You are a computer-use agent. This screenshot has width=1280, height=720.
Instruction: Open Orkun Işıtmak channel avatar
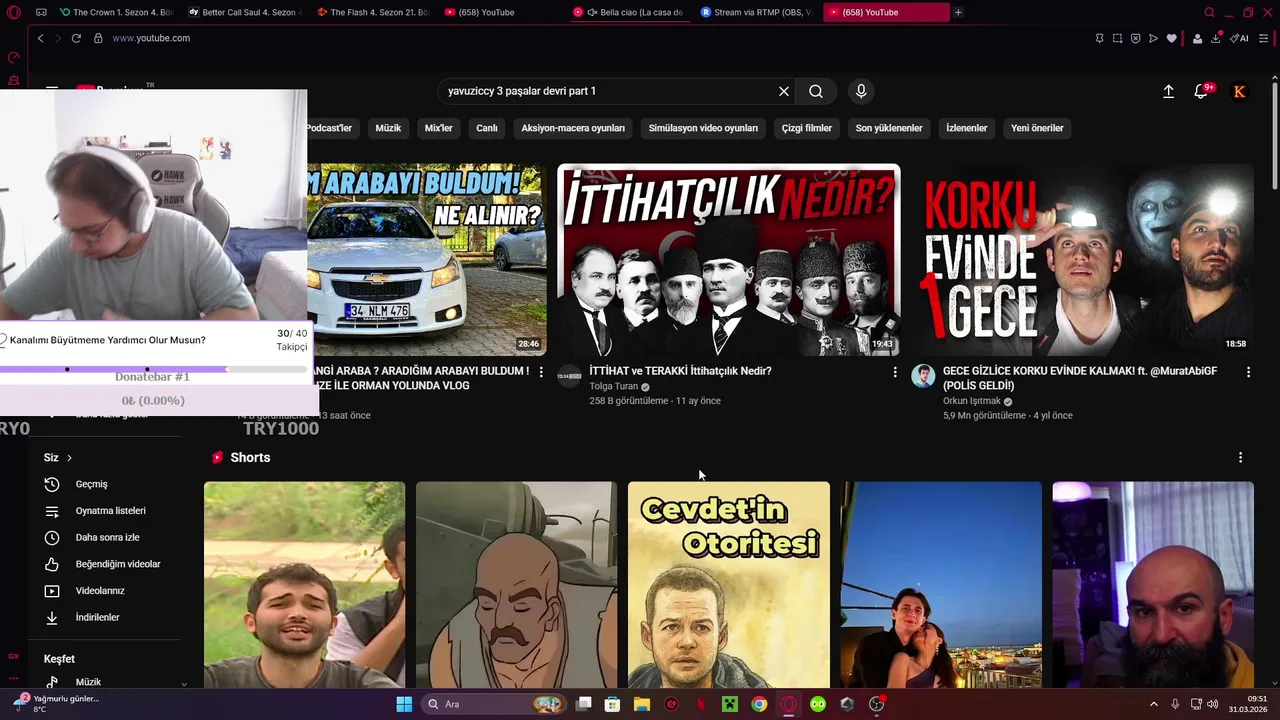coord(922,376)
